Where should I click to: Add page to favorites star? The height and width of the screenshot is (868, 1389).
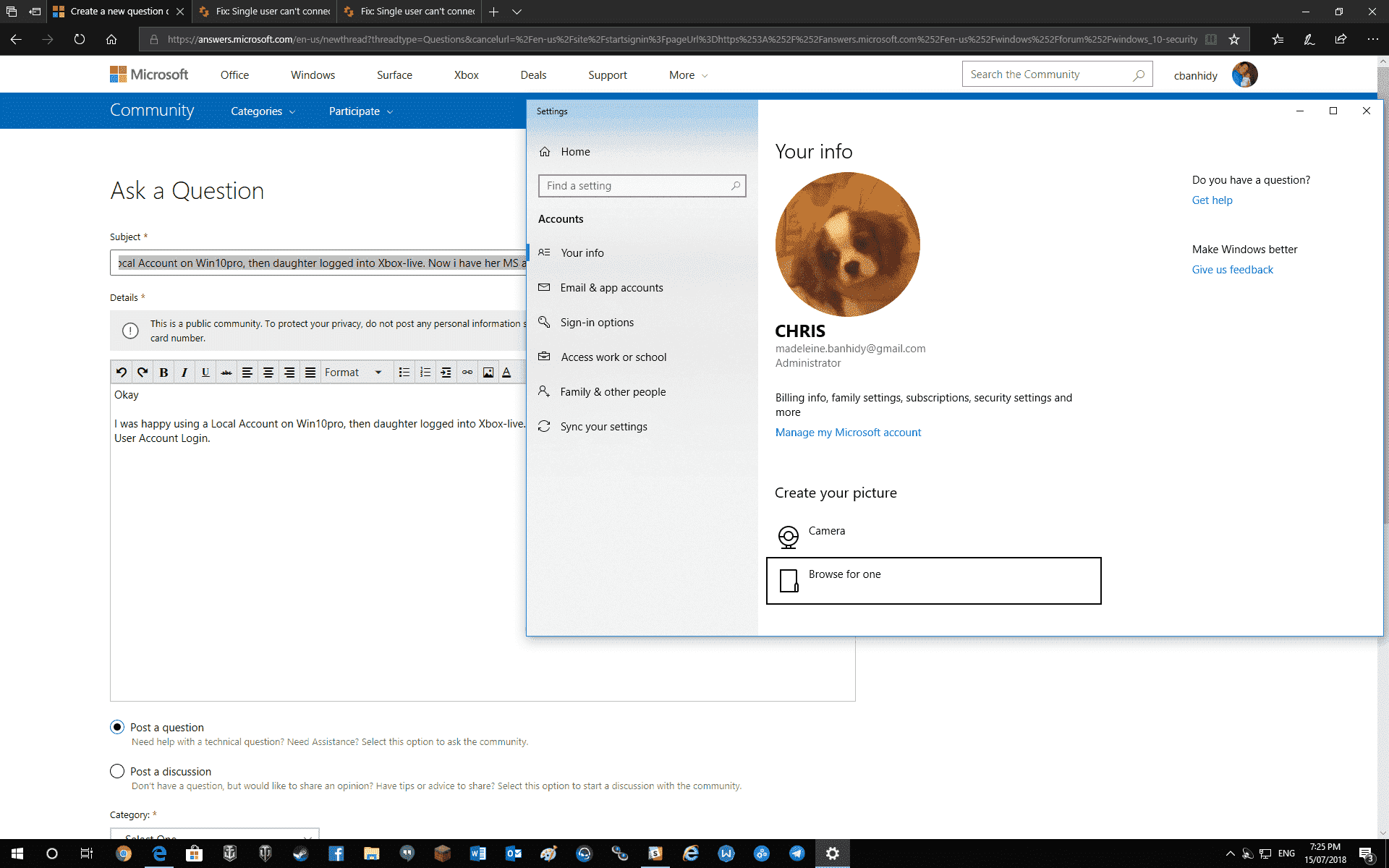[x=1234, y=39]
